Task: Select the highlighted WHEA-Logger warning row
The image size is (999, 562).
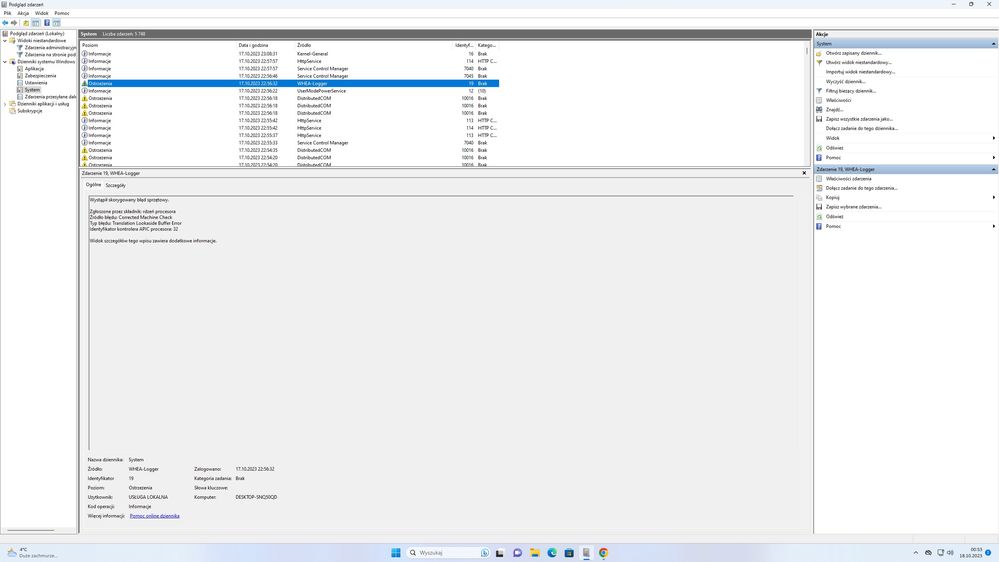Action: tap(290, 83)
